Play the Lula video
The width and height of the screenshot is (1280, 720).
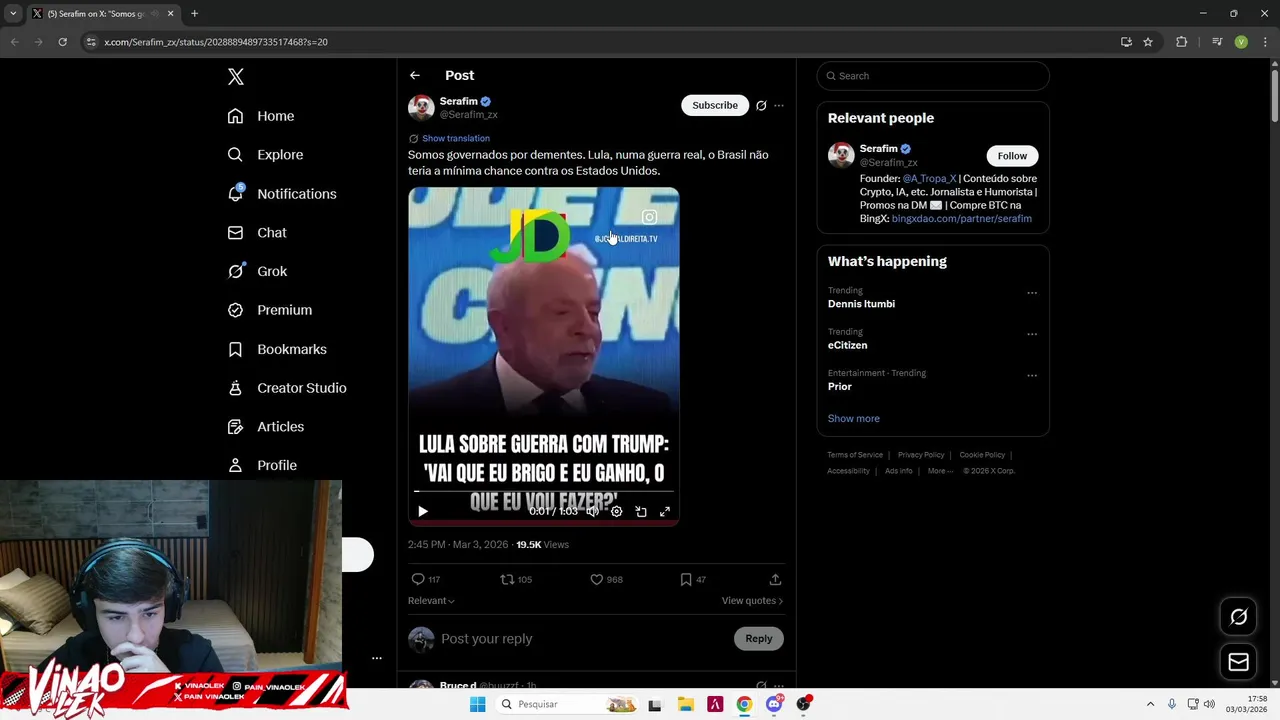[x=423, y=511]
